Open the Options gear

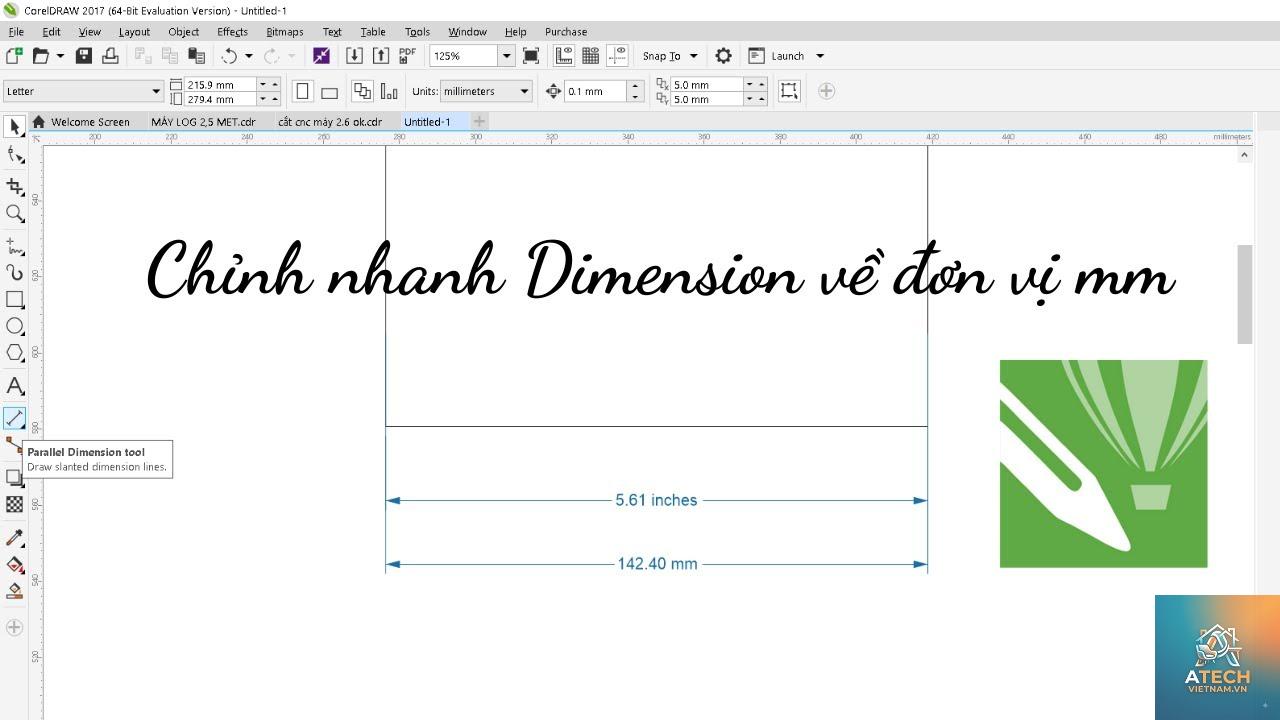coord(724,56)
